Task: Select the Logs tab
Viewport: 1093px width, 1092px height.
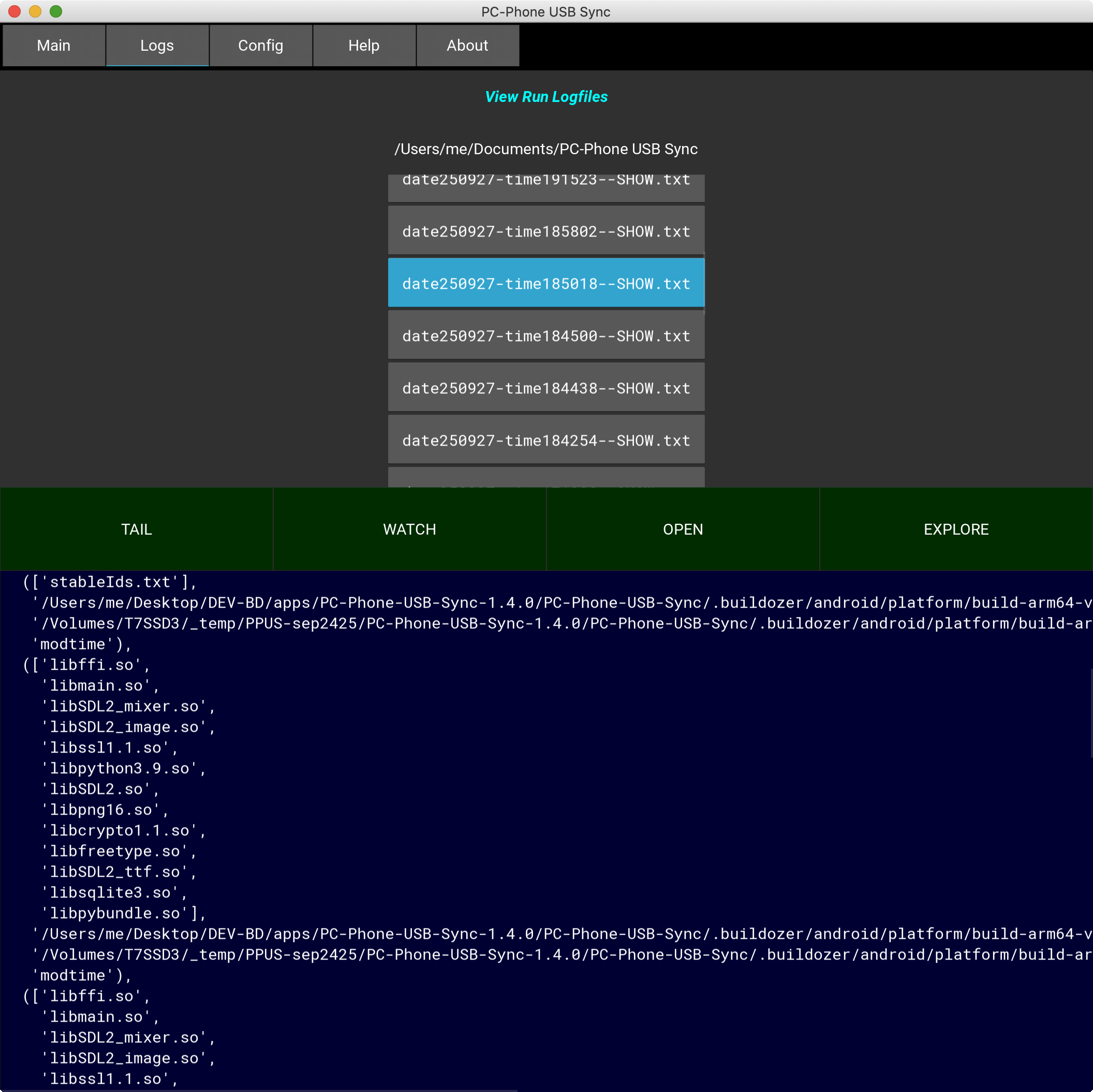Action: click(157, 45)
